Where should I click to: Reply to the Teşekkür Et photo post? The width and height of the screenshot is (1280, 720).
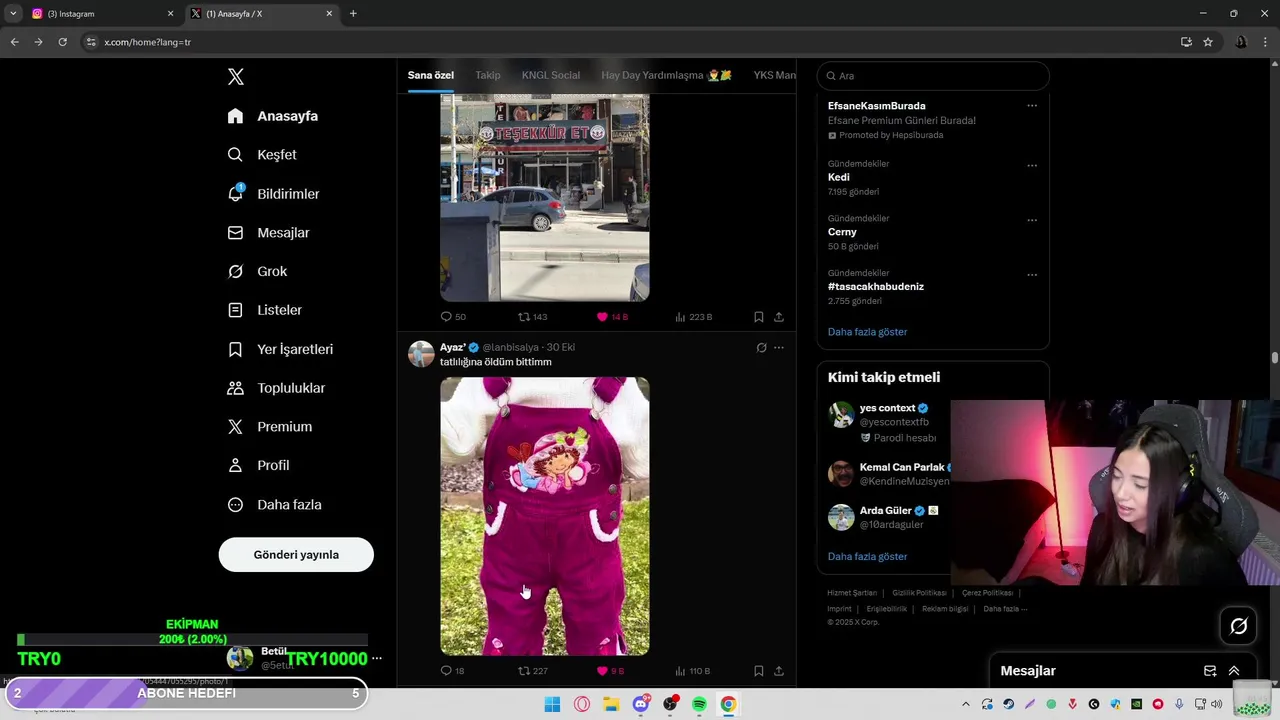(x=453, y=317)
